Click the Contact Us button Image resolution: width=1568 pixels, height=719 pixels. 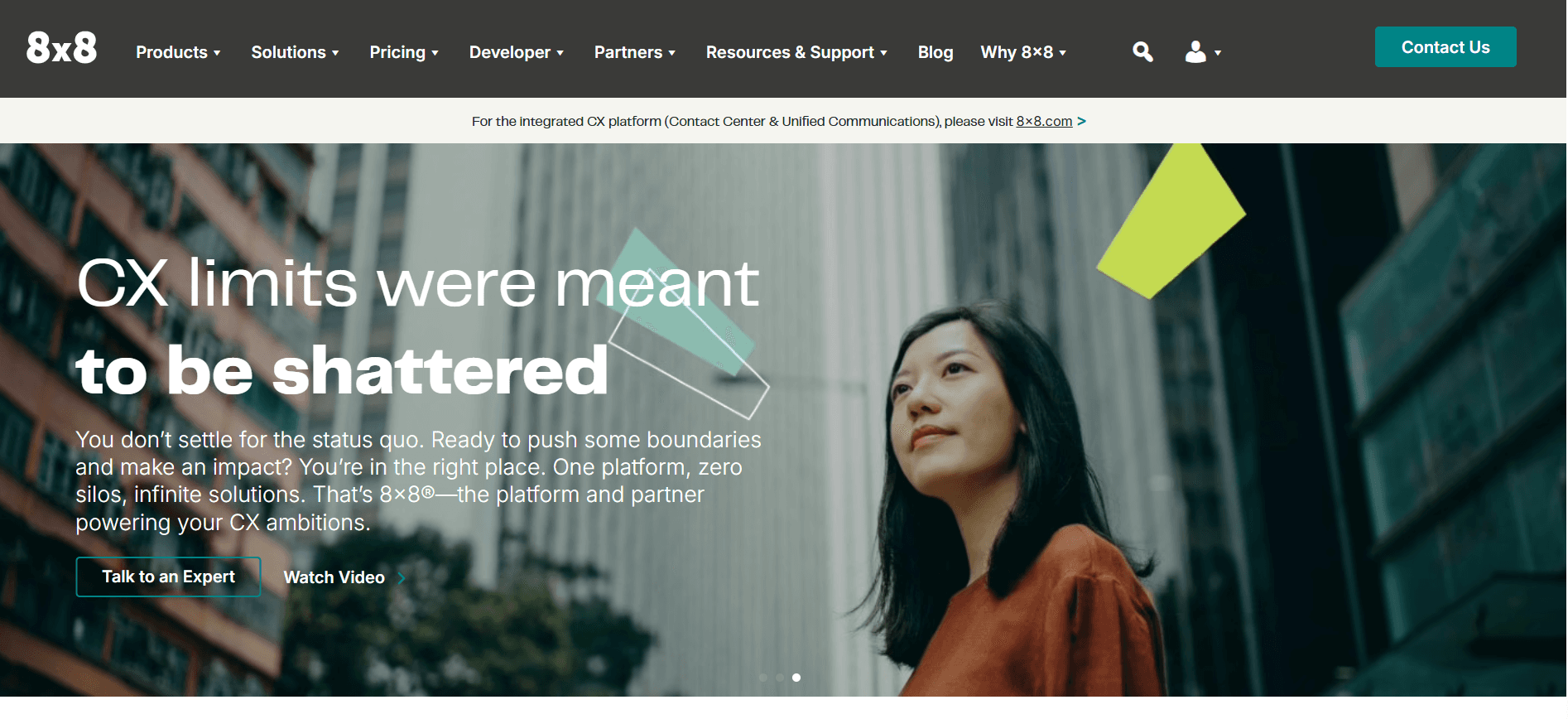point(1445,47)
